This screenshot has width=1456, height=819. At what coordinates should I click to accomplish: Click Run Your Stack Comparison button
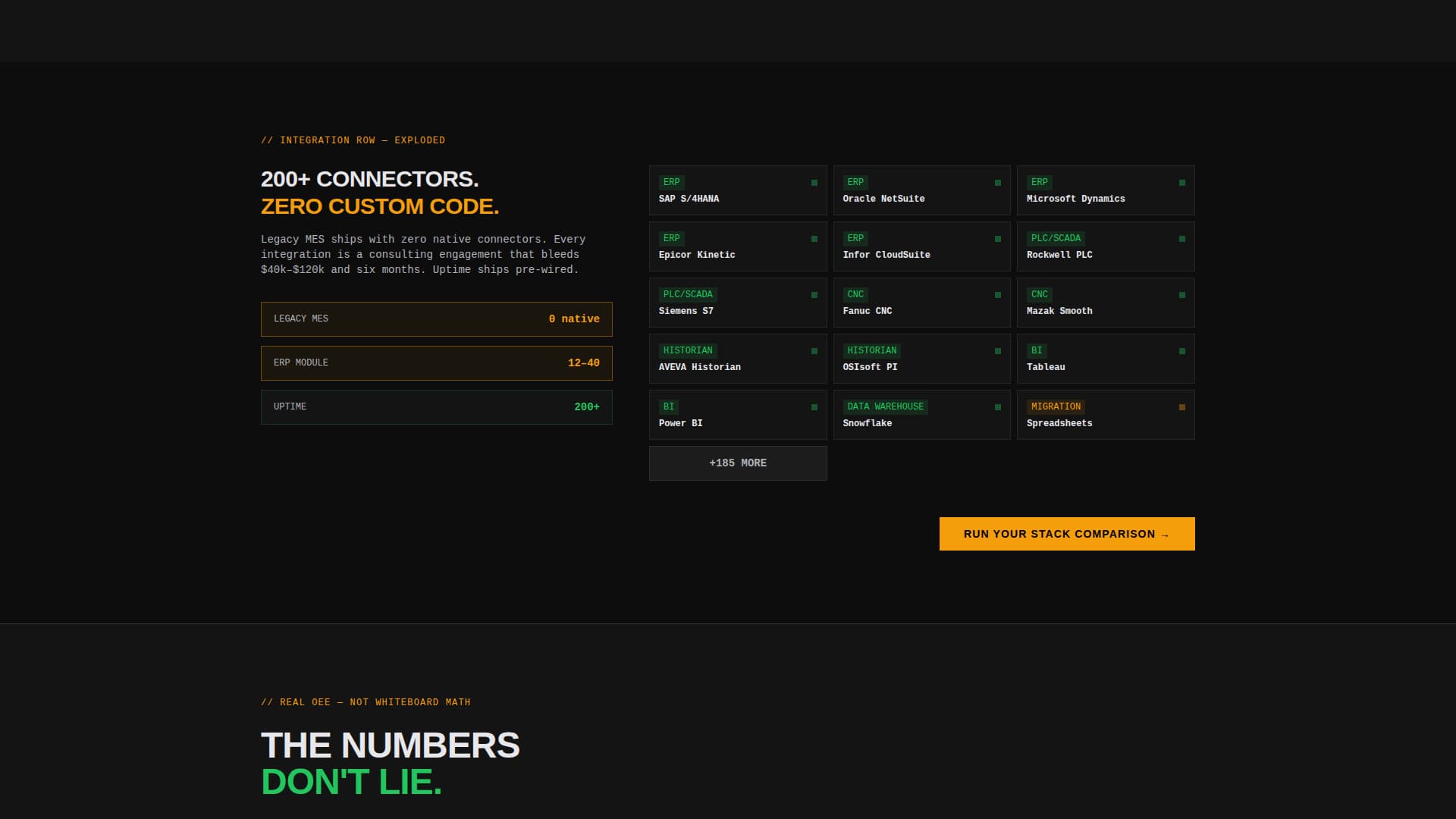[1067, 534]
